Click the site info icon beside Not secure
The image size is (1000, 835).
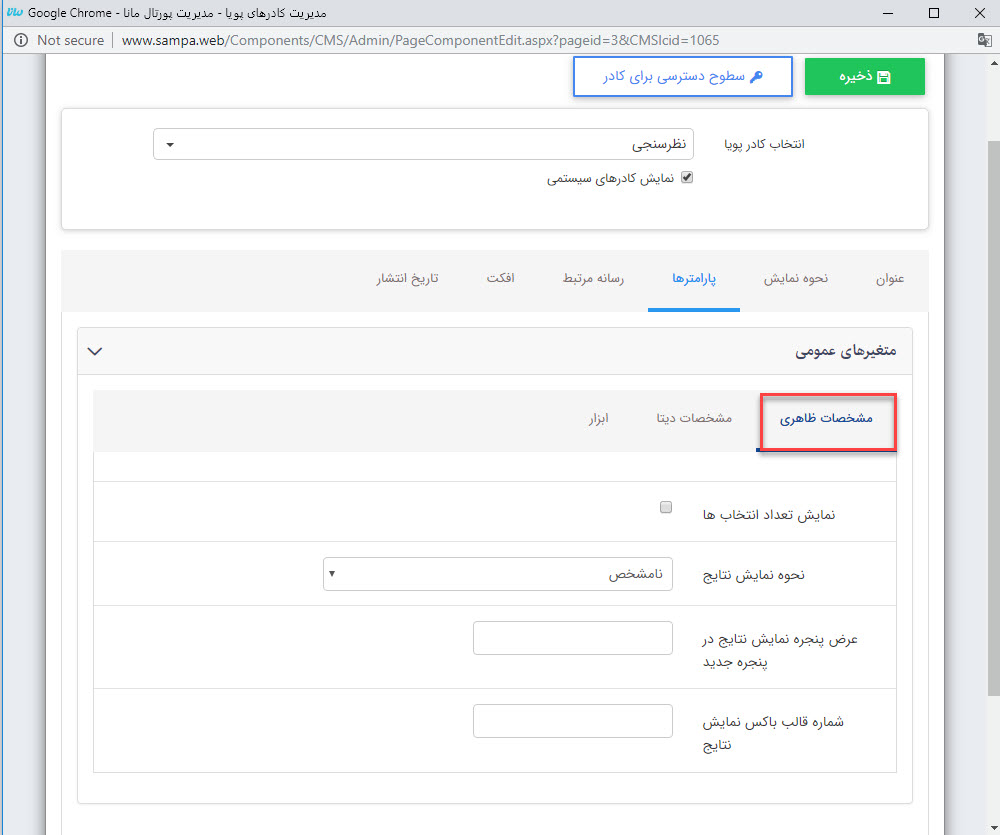coord(20,40)
